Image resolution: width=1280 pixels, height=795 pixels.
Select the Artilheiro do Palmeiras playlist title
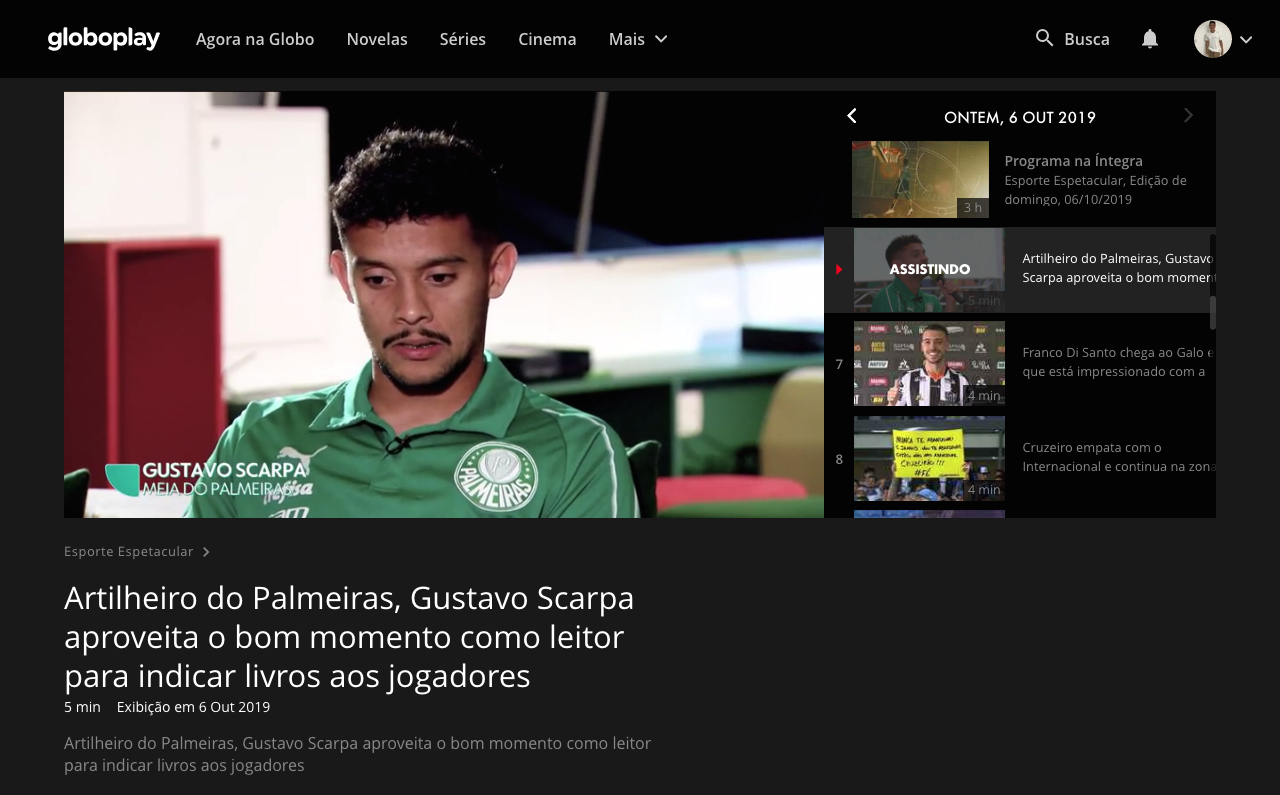(1118, 268)
